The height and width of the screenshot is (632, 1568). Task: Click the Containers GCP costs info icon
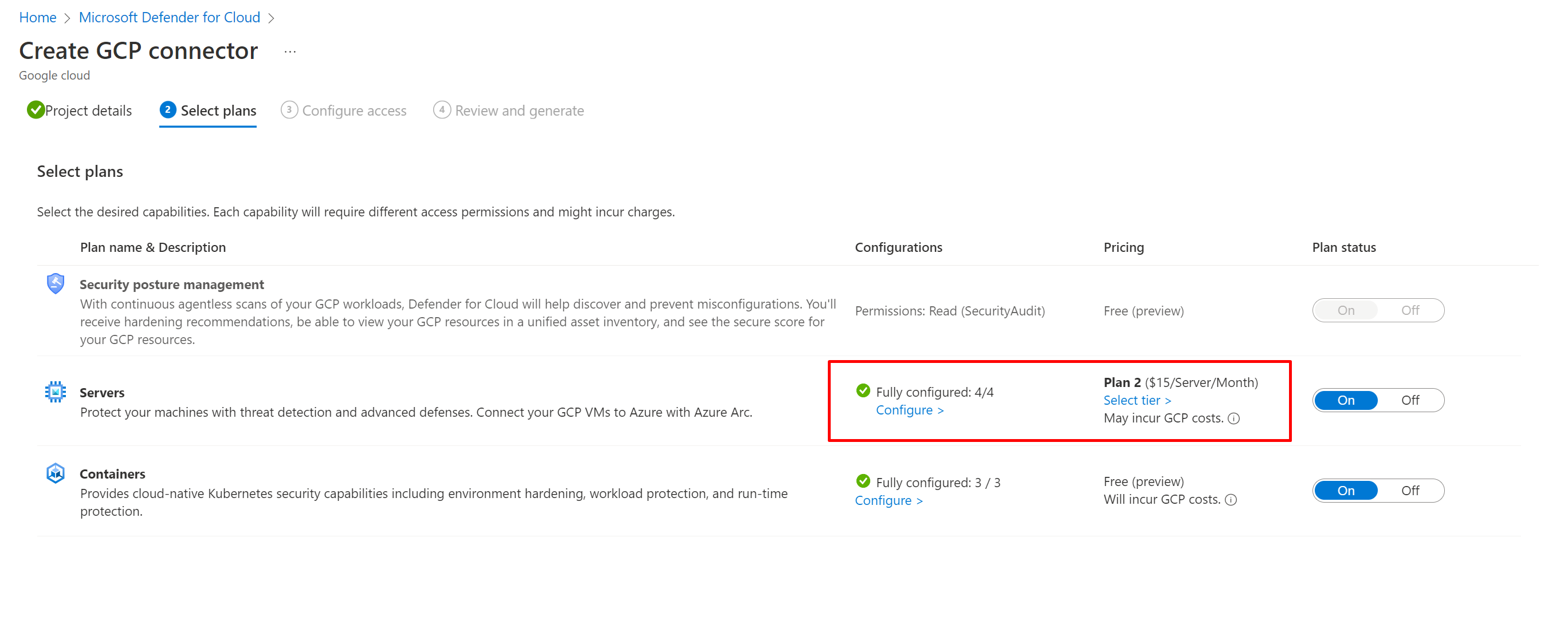pos(1231,499)
